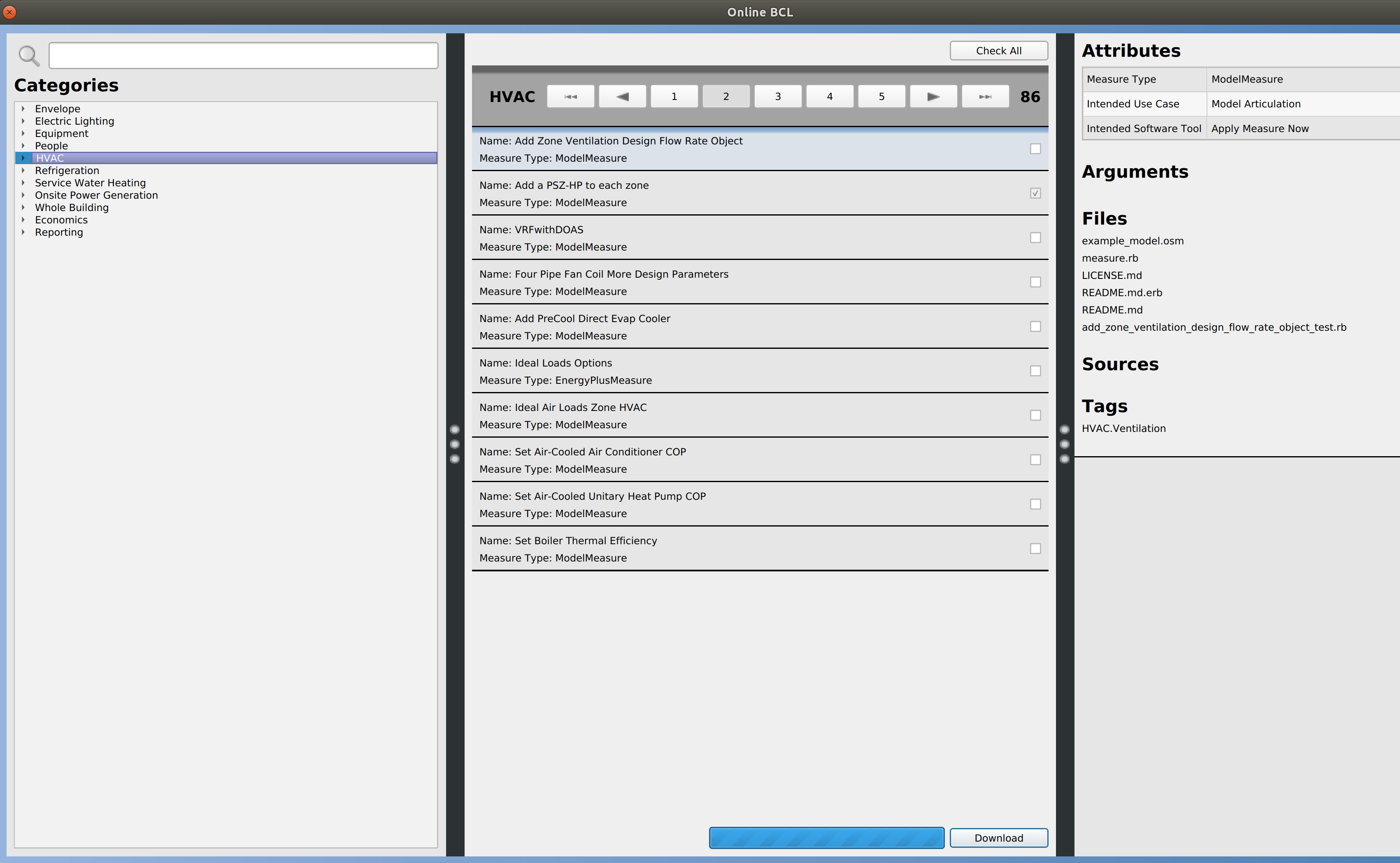Expand the Envelope category
1400x863 pixels.
pos(23,109)
